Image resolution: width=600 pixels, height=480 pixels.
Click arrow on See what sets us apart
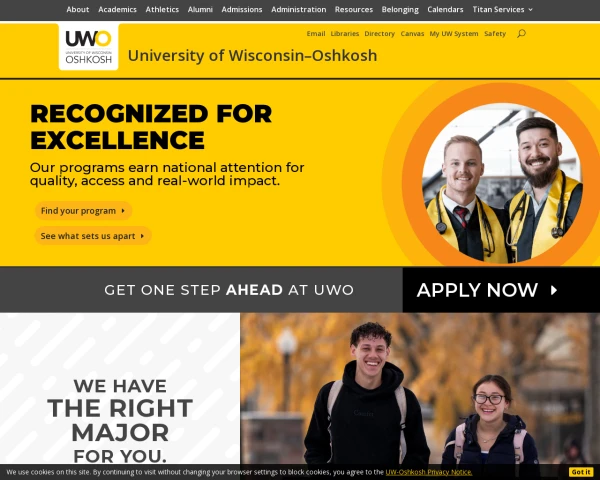(142, 236)
